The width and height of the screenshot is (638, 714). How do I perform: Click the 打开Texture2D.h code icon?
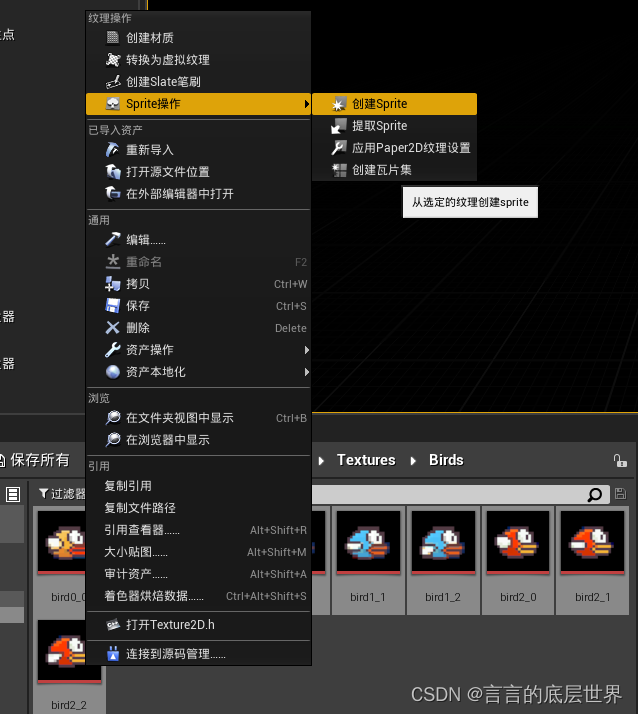pyautogui.click(x=112, y=625)
